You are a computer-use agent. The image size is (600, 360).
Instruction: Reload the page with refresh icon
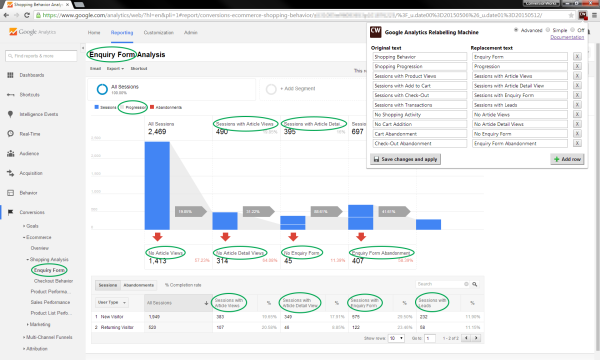click(27, 15)
